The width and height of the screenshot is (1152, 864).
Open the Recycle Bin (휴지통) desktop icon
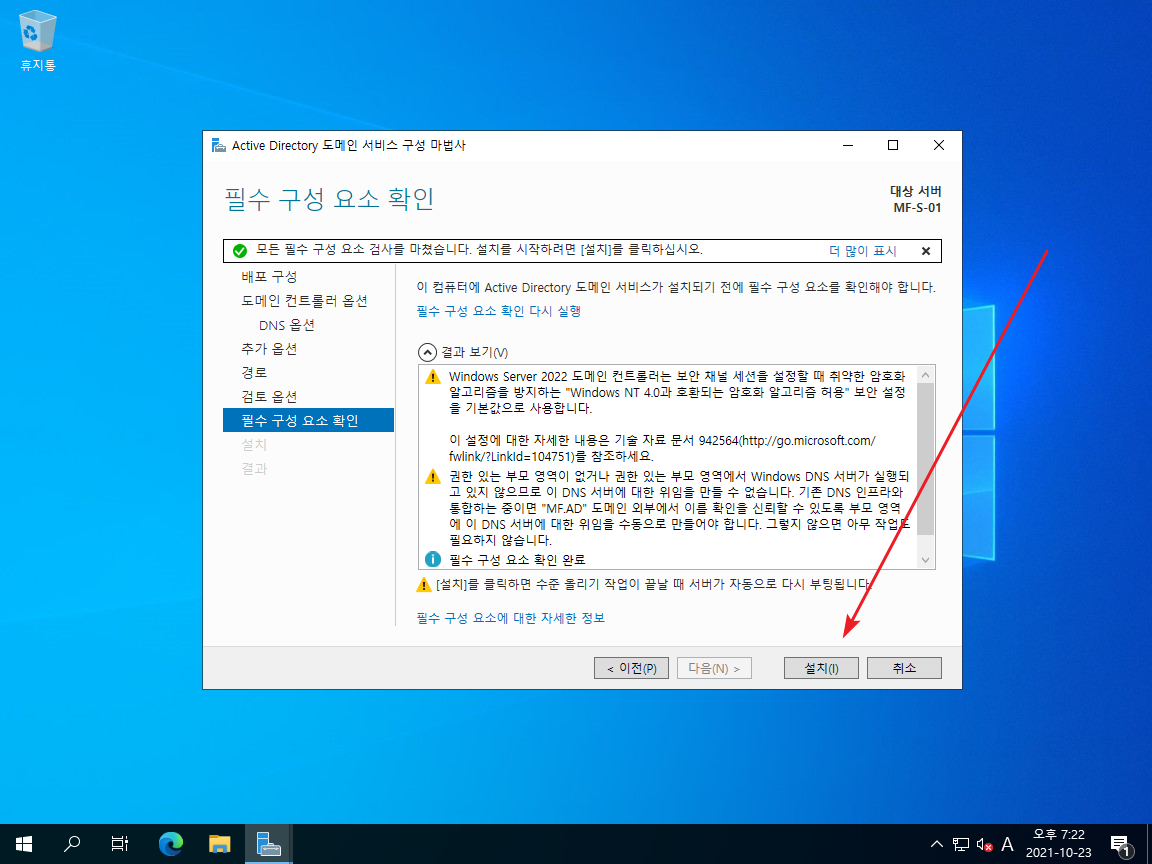(37, 41)
